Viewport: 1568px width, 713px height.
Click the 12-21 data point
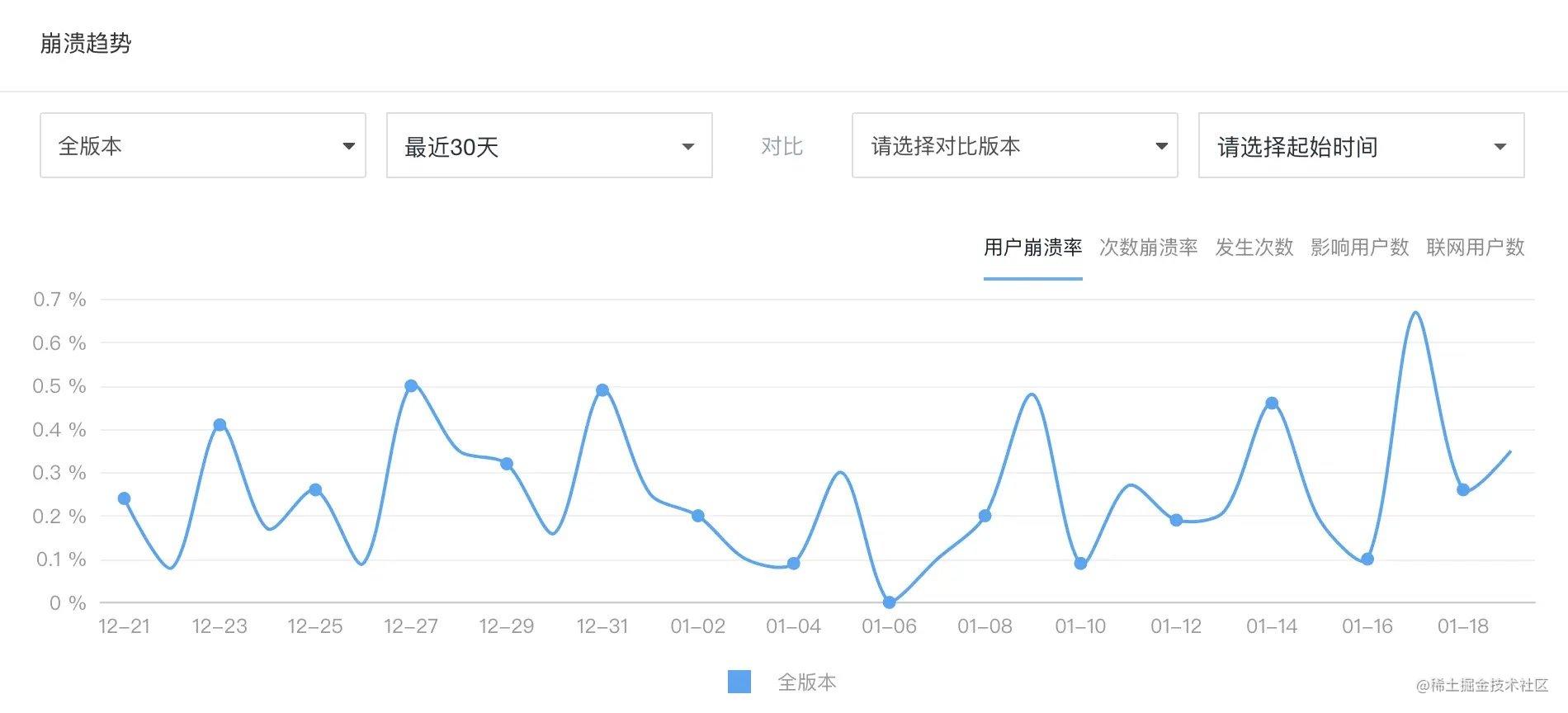(125, 498)
